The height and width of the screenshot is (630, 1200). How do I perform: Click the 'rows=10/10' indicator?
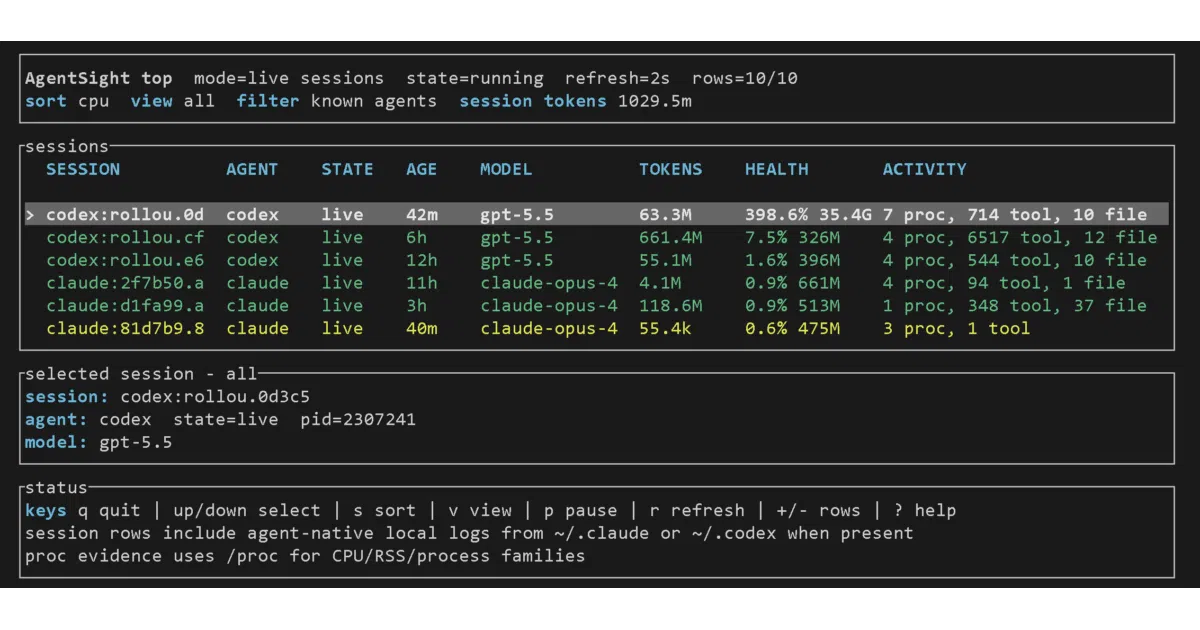pos(745,78)
